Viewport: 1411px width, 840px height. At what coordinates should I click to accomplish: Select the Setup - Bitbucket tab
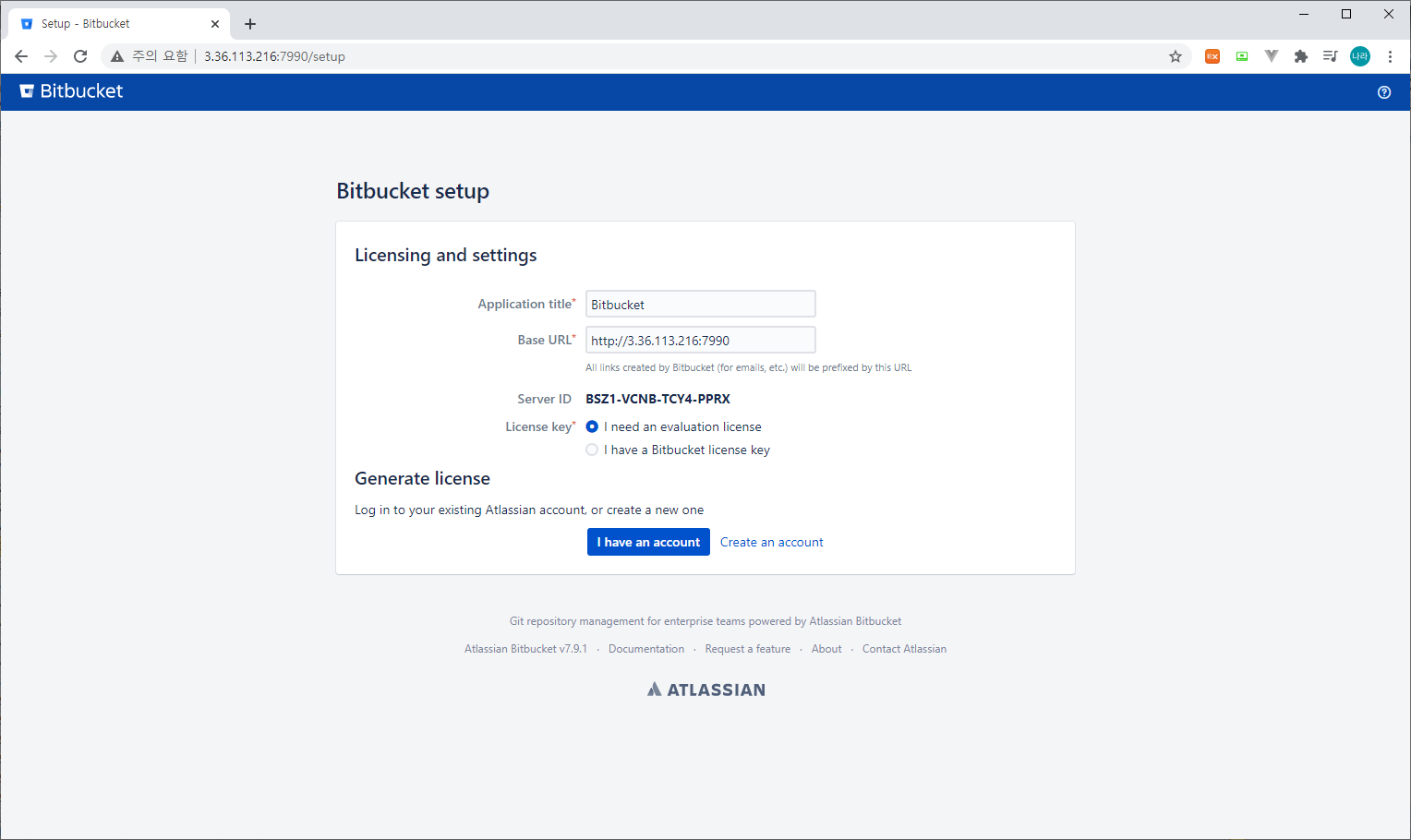pyautogui.click(x=120, y=24)
